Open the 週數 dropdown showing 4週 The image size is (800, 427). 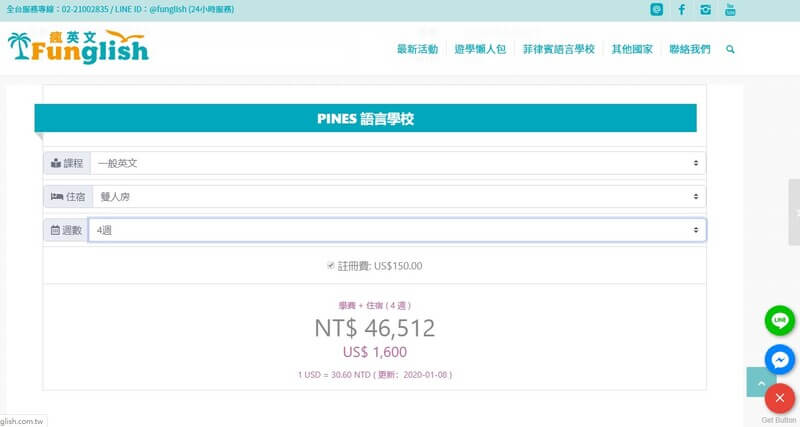[x=397, y=230]
